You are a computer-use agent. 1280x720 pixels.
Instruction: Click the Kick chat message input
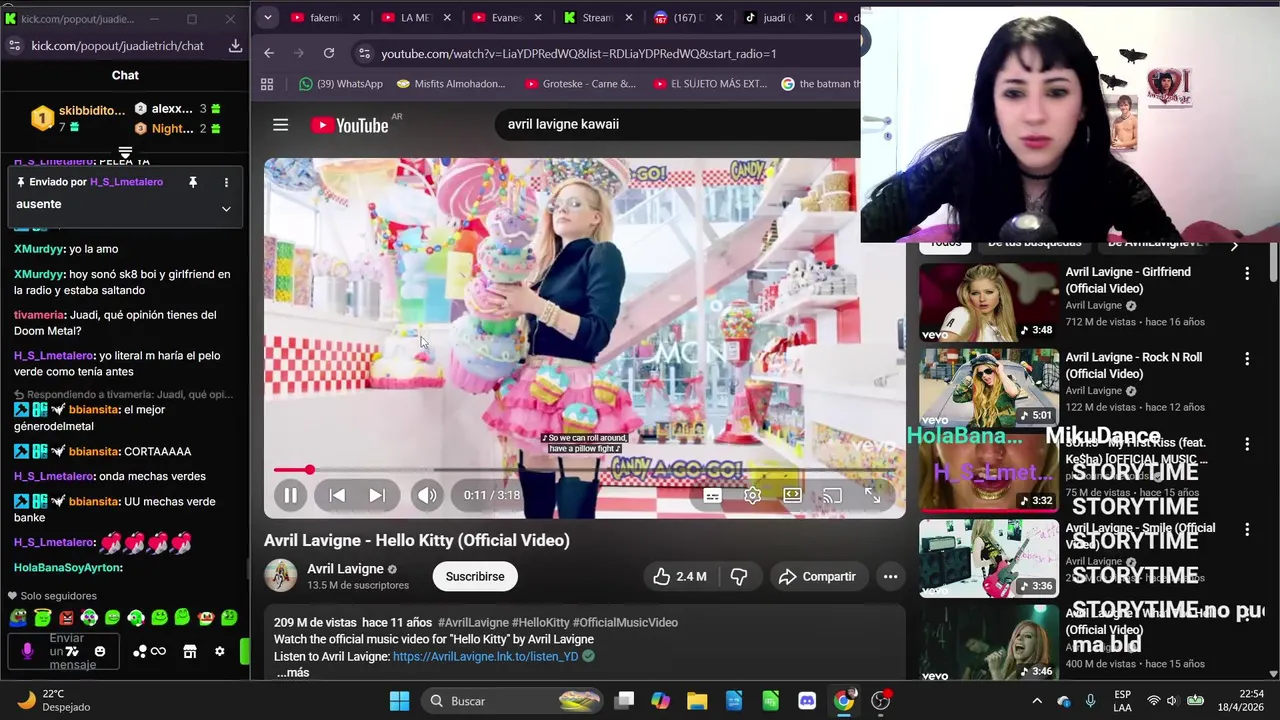[66, 651]
